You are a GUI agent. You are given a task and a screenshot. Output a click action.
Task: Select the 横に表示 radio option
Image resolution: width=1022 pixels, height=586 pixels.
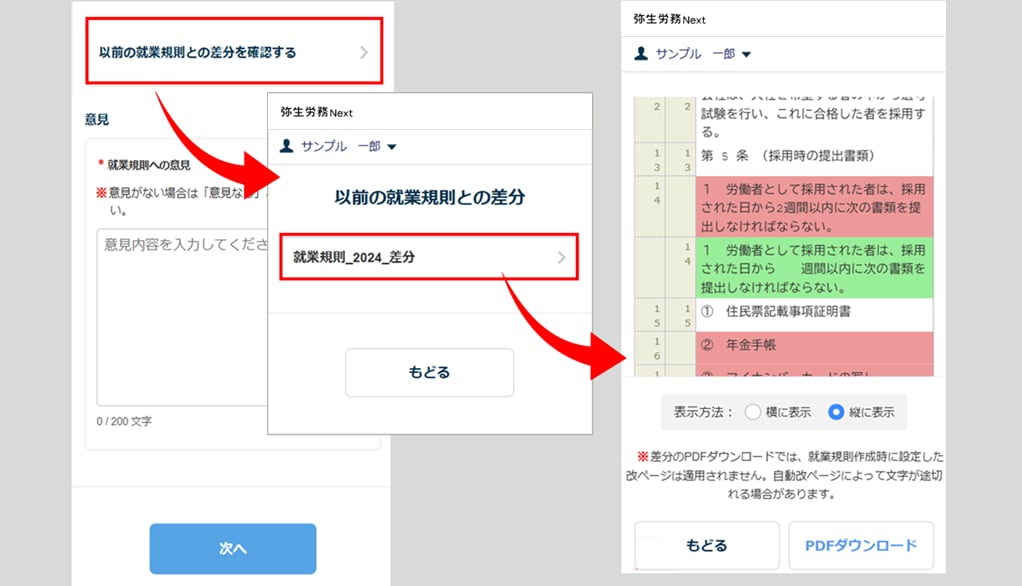click(753, 412)
